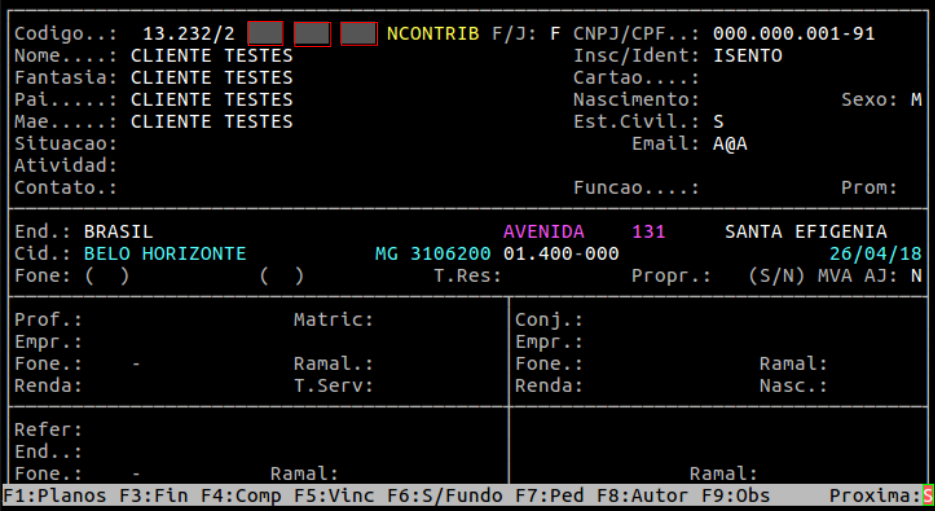Screen dimensions: 935x511
Task: Click the Conj. field label
Action: coord(549,320)
